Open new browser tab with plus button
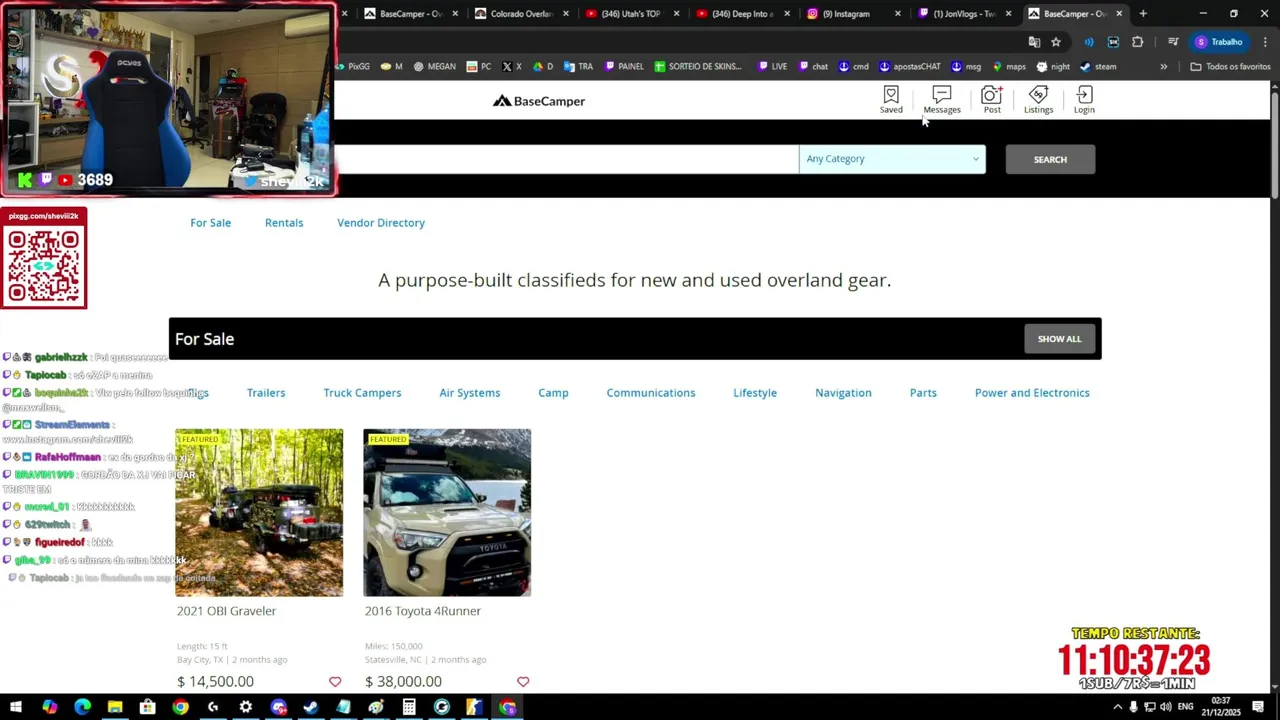Image resolution: width=1280 pixels, height=720 pixels. [1143, 14]
